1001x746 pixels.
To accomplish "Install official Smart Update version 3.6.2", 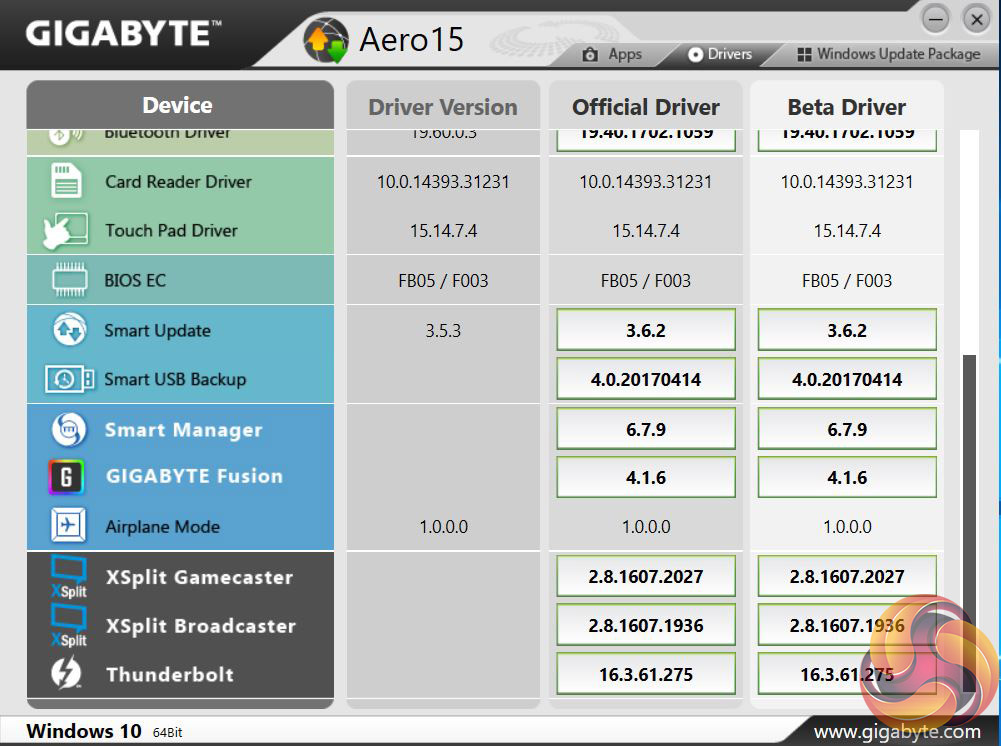I will [x=646, y=330].
